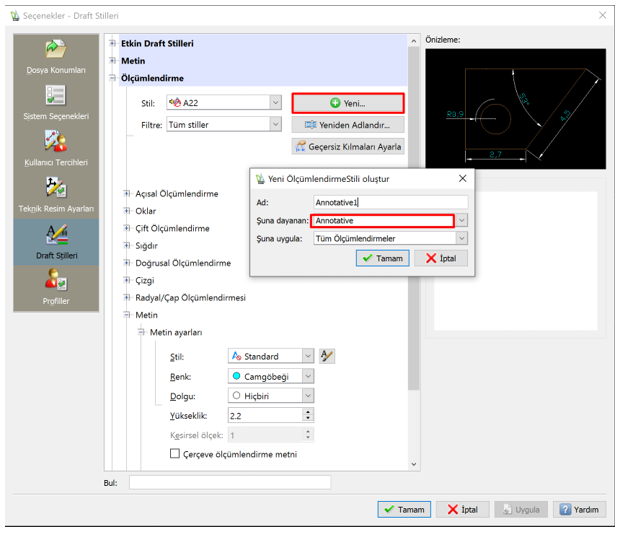Select Sistem Seçenekleri sidebar icon
The width and height of the screenshot is (619, 533).
(56, 102)
